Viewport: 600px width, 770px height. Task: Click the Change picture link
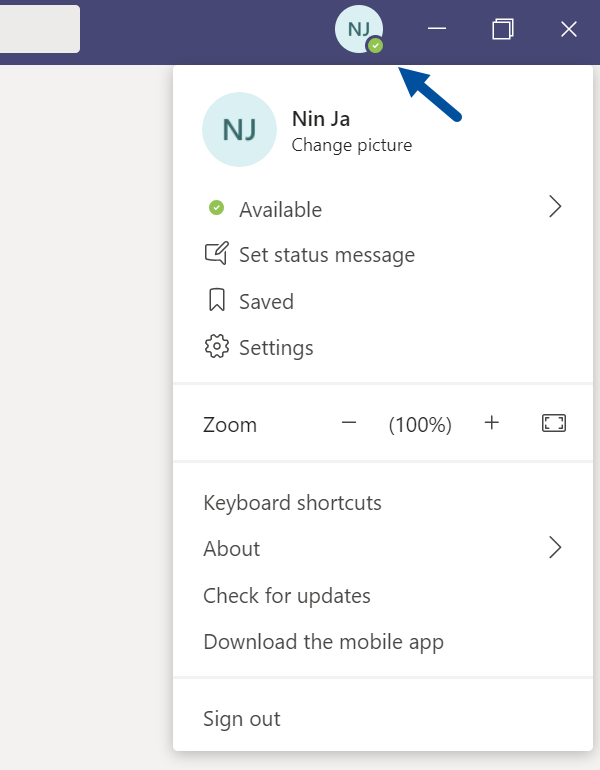tap(352, 145)
